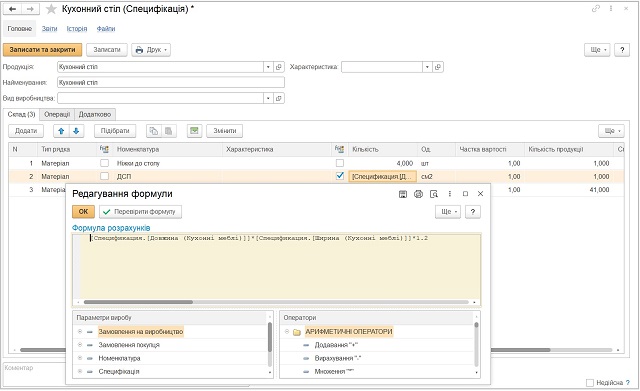Open help with ? button in main toolbar

pyautogui.click(x=622, y=50)
